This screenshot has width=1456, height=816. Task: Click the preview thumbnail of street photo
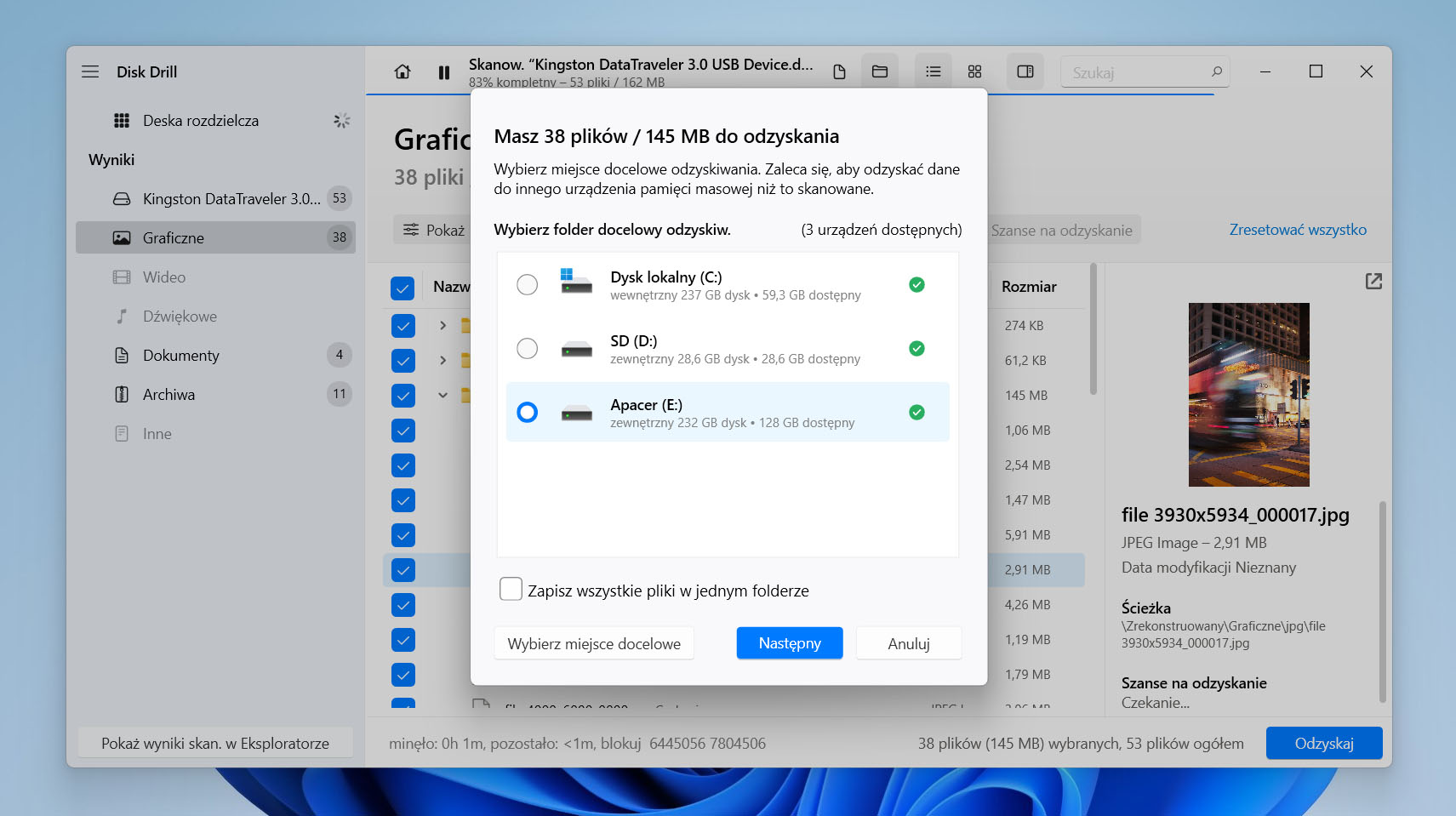pos(1248,395)
